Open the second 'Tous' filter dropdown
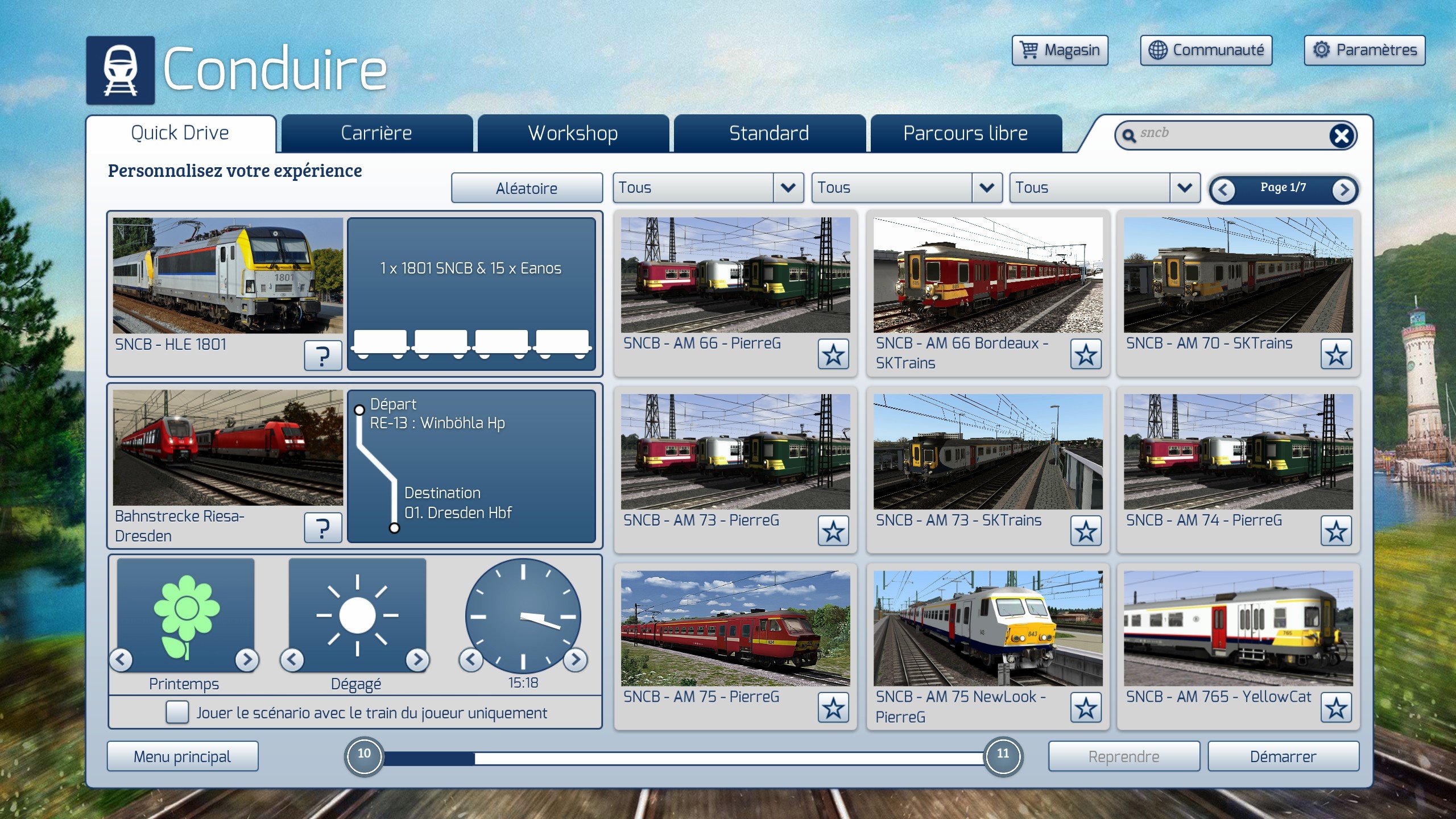 pos(907,188)
